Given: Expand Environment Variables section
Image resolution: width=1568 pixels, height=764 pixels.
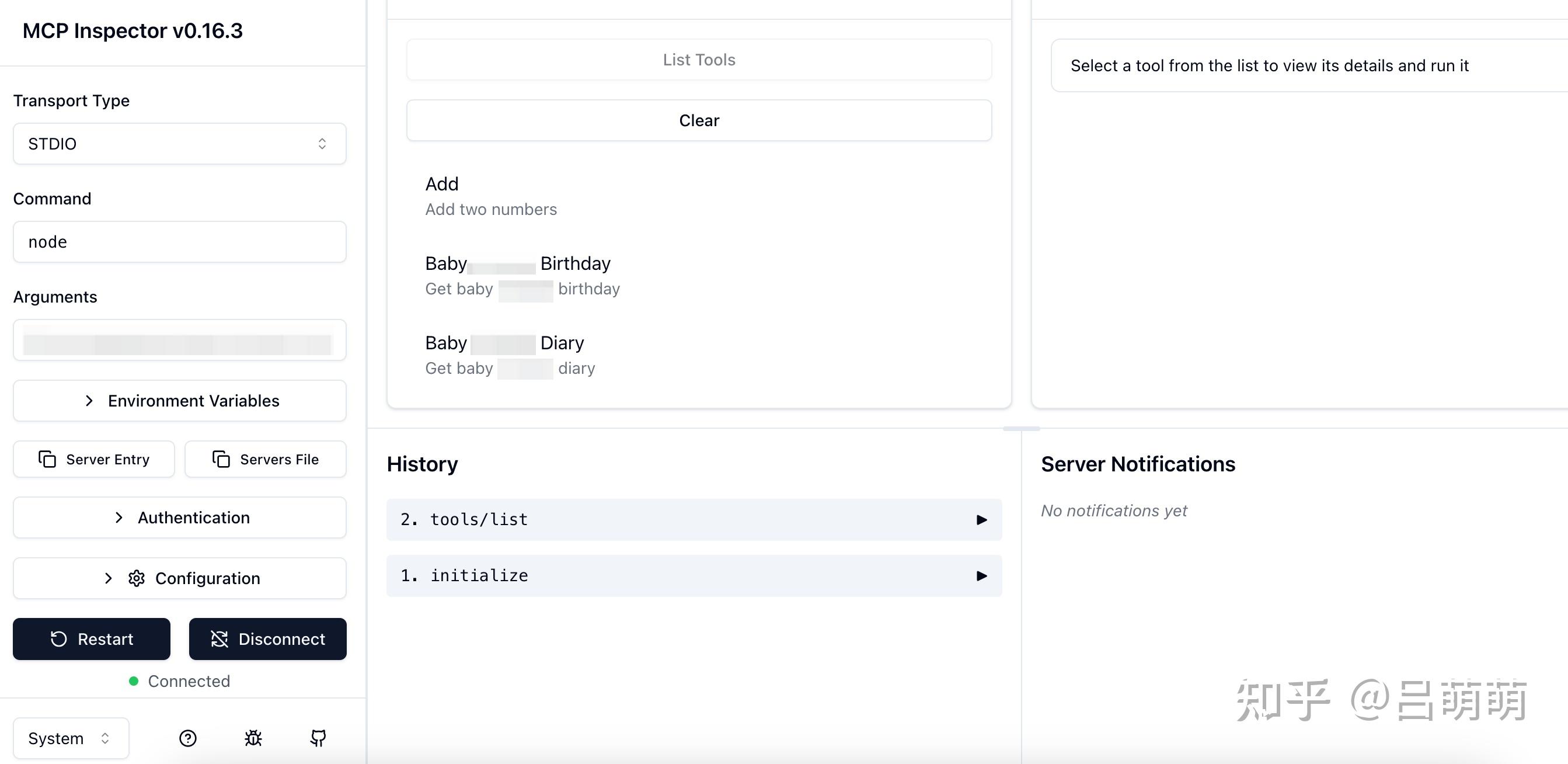Looking at the screenshot, I should [x=180, y=401].
